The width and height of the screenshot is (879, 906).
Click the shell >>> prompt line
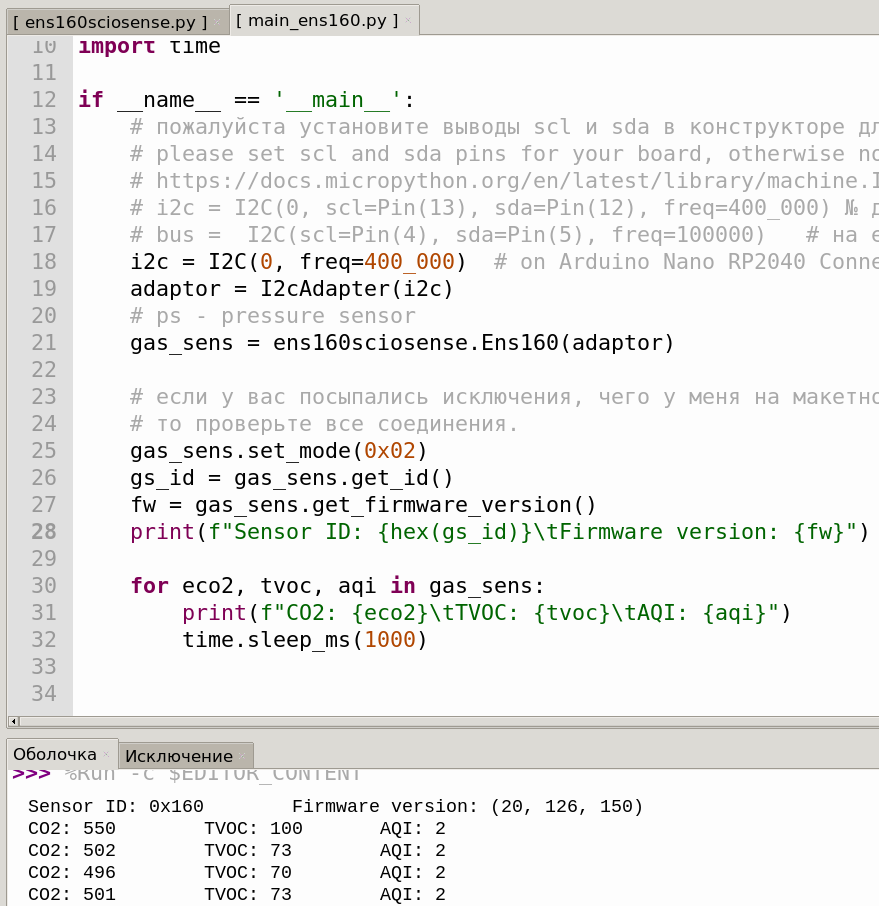[x=186, y=774]
